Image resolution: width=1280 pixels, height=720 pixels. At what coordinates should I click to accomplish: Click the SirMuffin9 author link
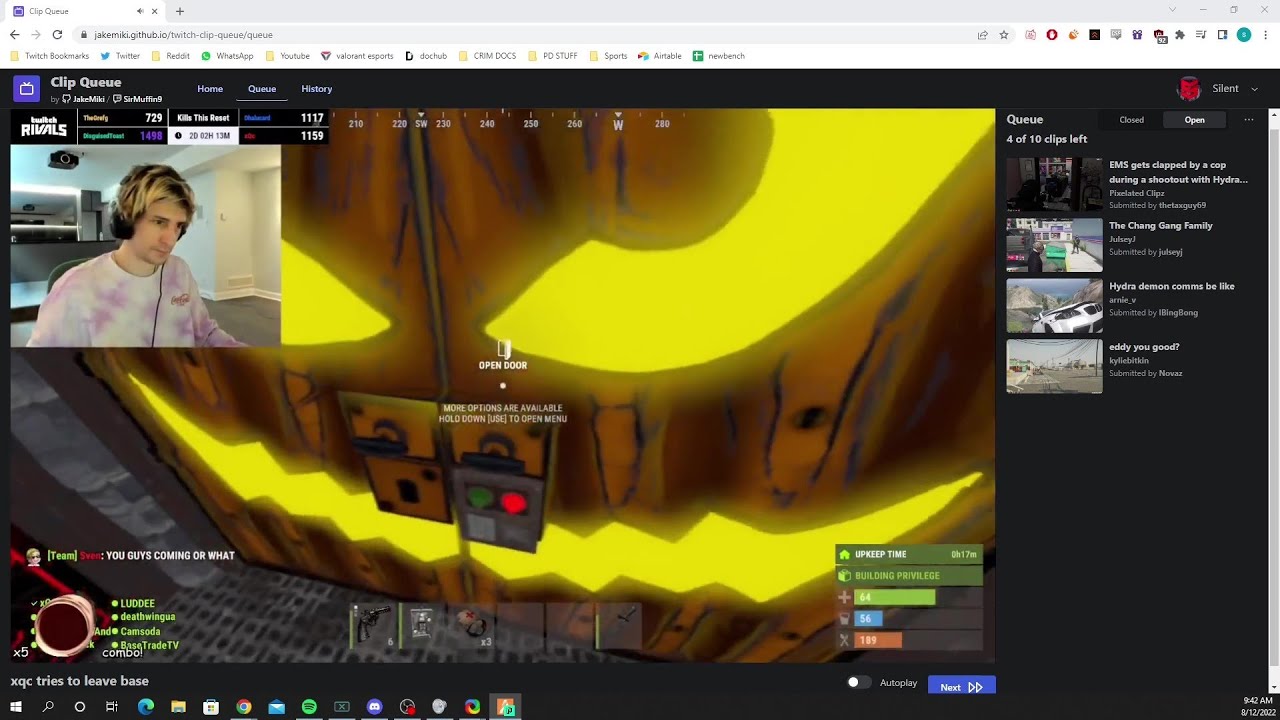[138, 100]
